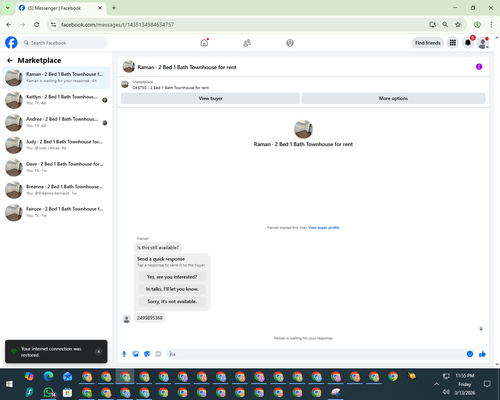The image size is (500, 400).
Task: Click into the message text box
Action: [317, 354]
